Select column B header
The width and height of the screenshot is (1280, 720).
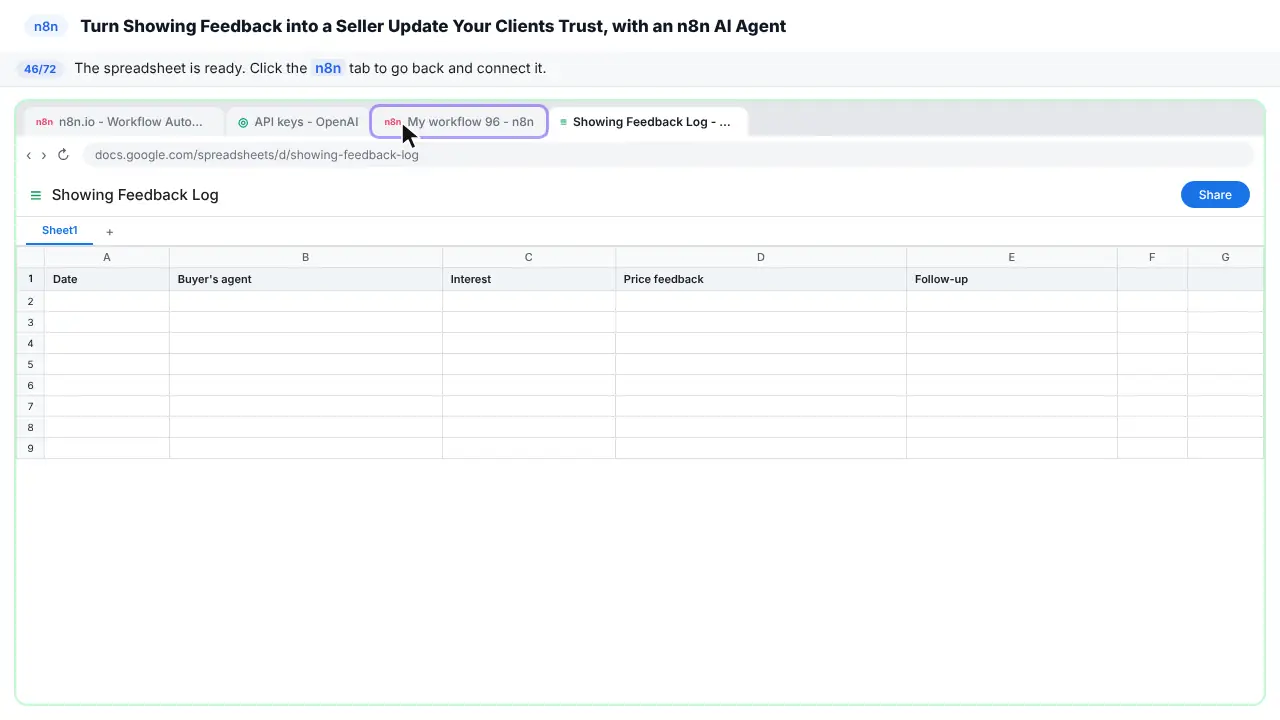306,257
